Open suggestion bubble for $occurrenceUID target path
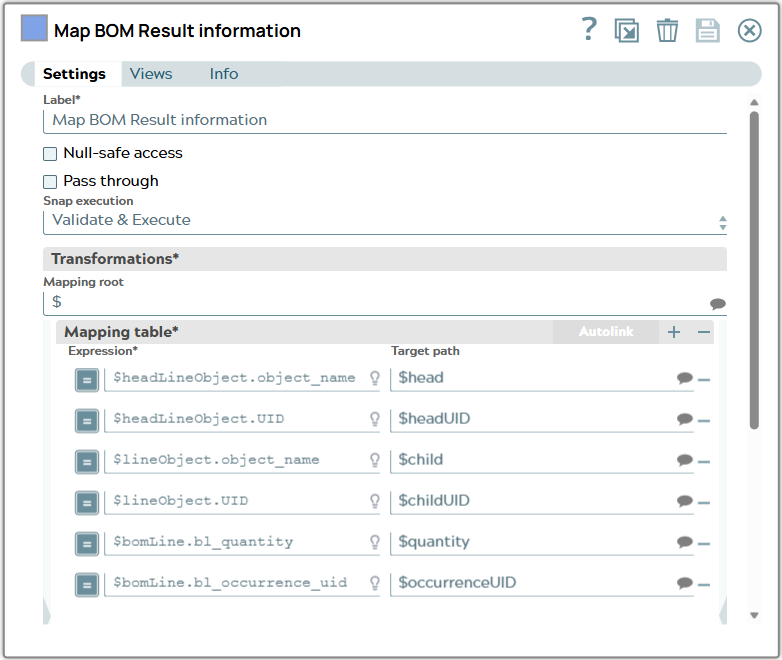 click(685, 583)
